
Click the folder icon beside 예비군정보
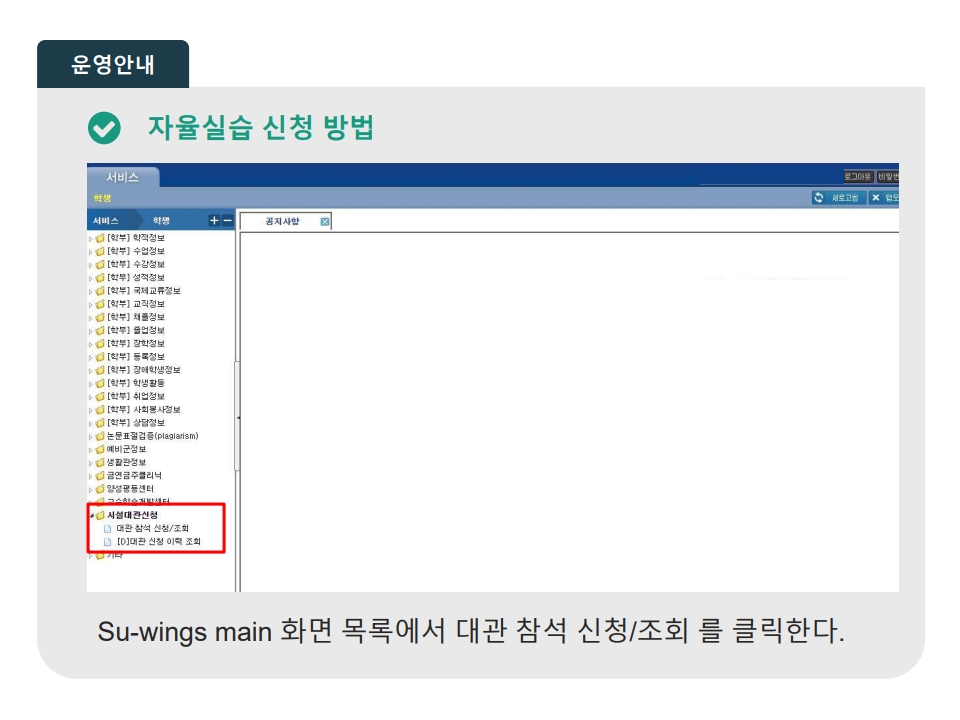pos(100,449)
